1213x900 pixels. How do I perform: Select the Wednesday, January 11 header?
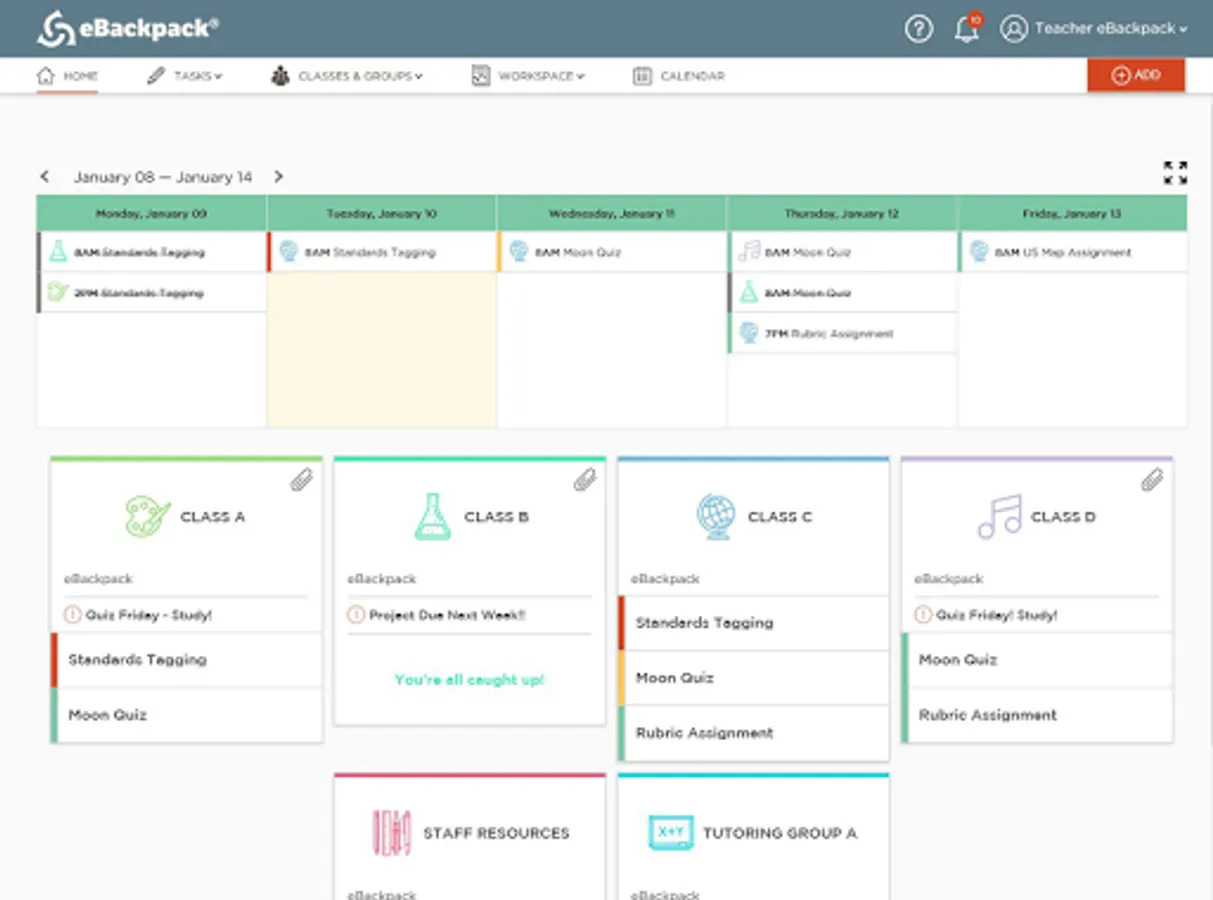click(612, 213)
